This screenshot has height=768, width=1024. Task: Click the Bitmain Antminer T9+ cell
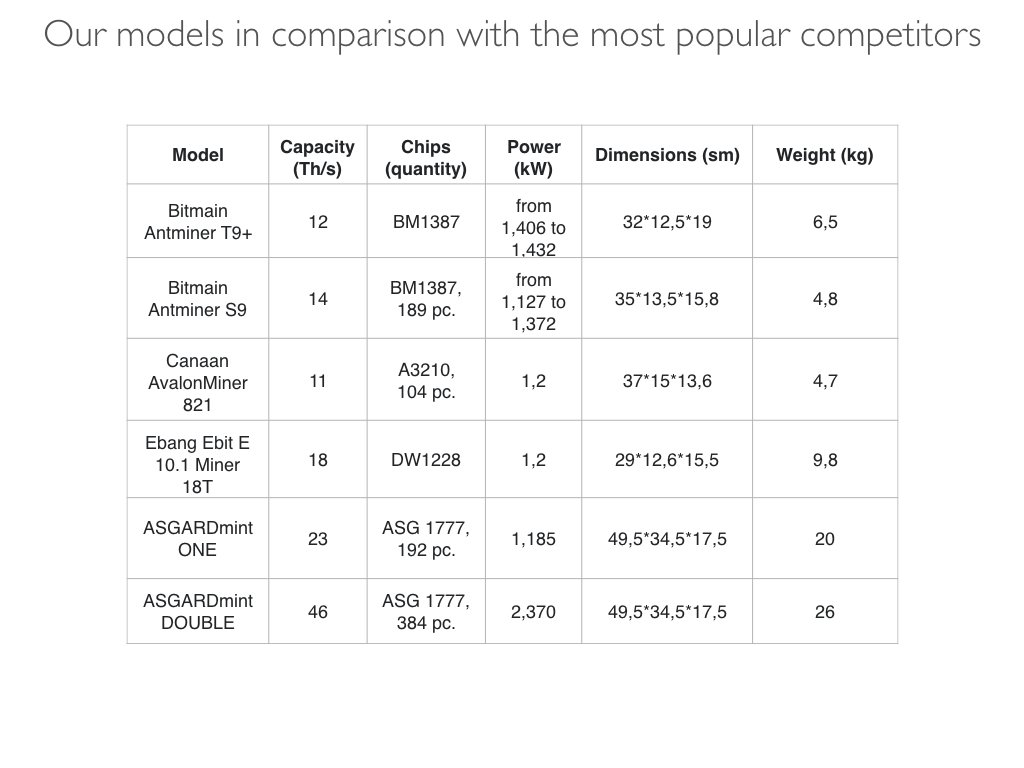tap(198, 221)
